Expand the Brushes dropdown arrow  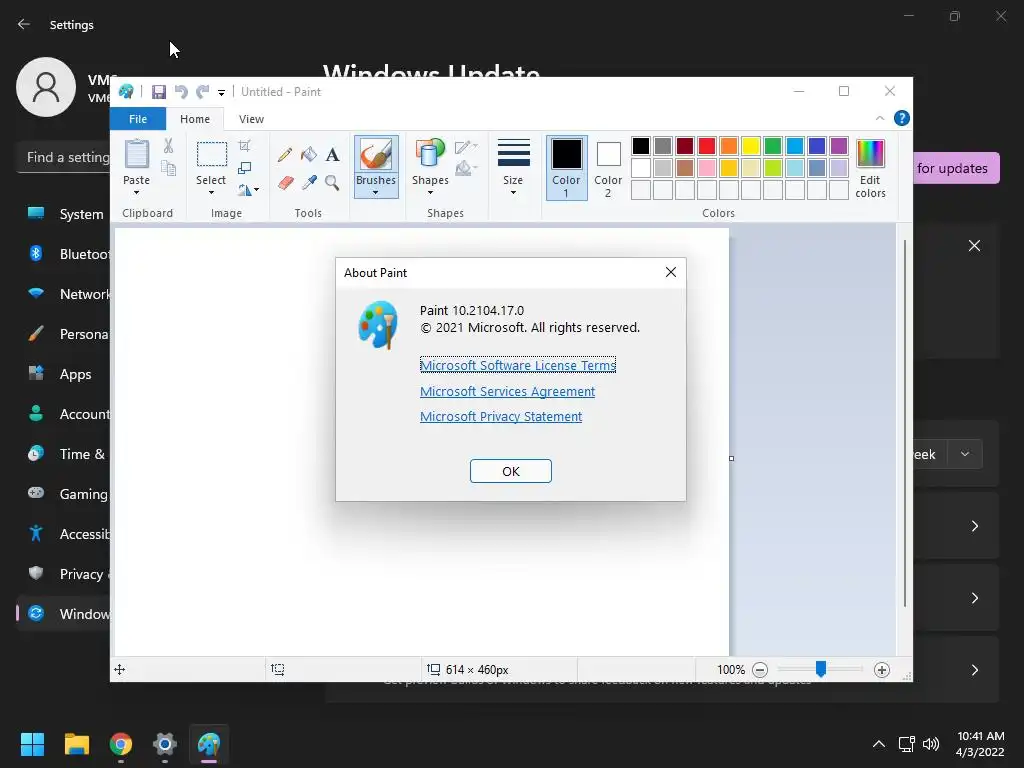[376, 193]
